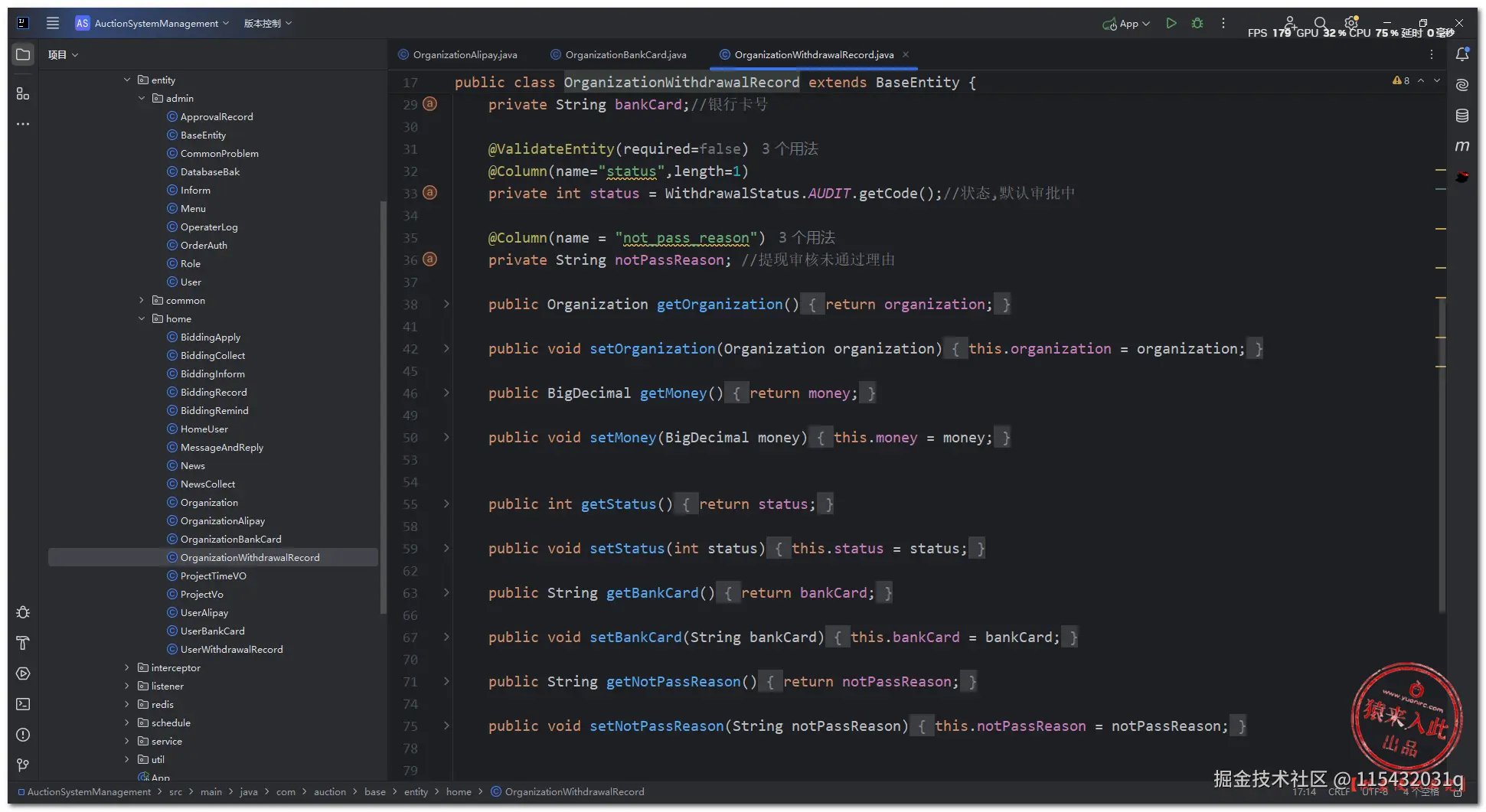1486x812 pixels.
Task: Open editor tab options menu
Action: pos(1432,54)
